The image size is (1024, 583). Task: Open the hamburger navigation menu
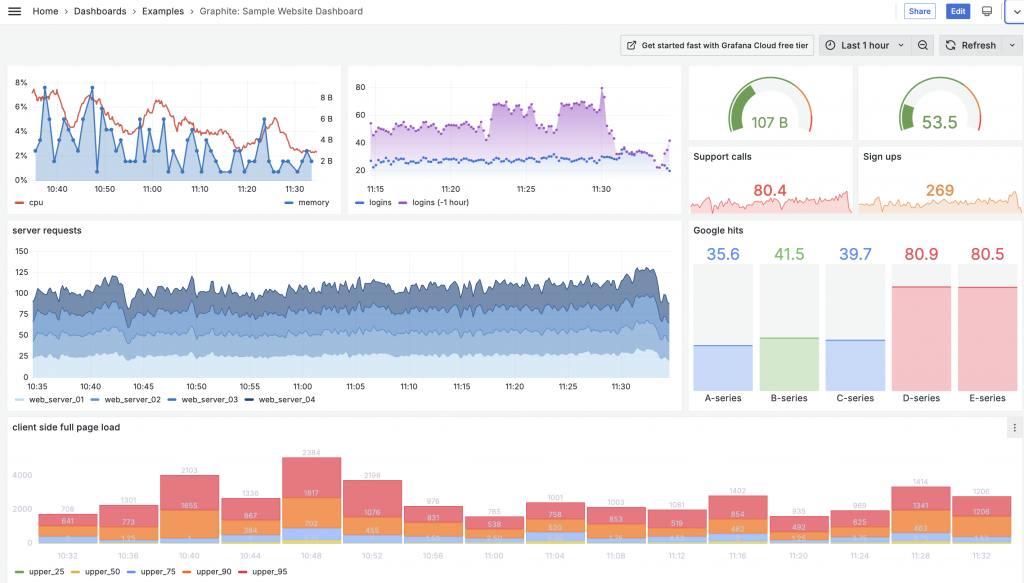point(14,11)
